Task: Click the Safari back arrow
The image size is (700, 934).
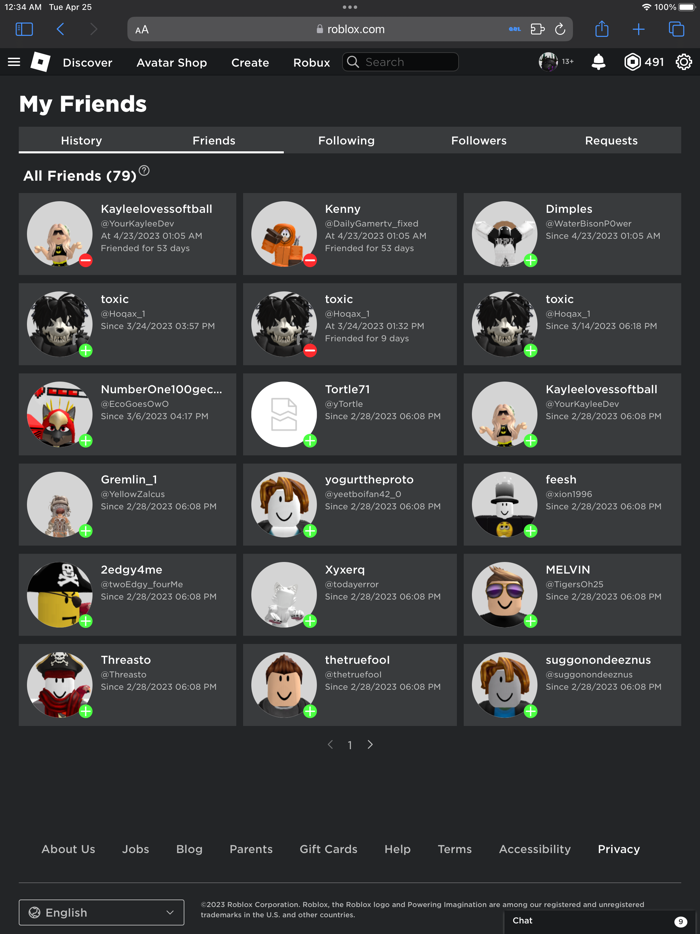Action: [x=60, y=29]
